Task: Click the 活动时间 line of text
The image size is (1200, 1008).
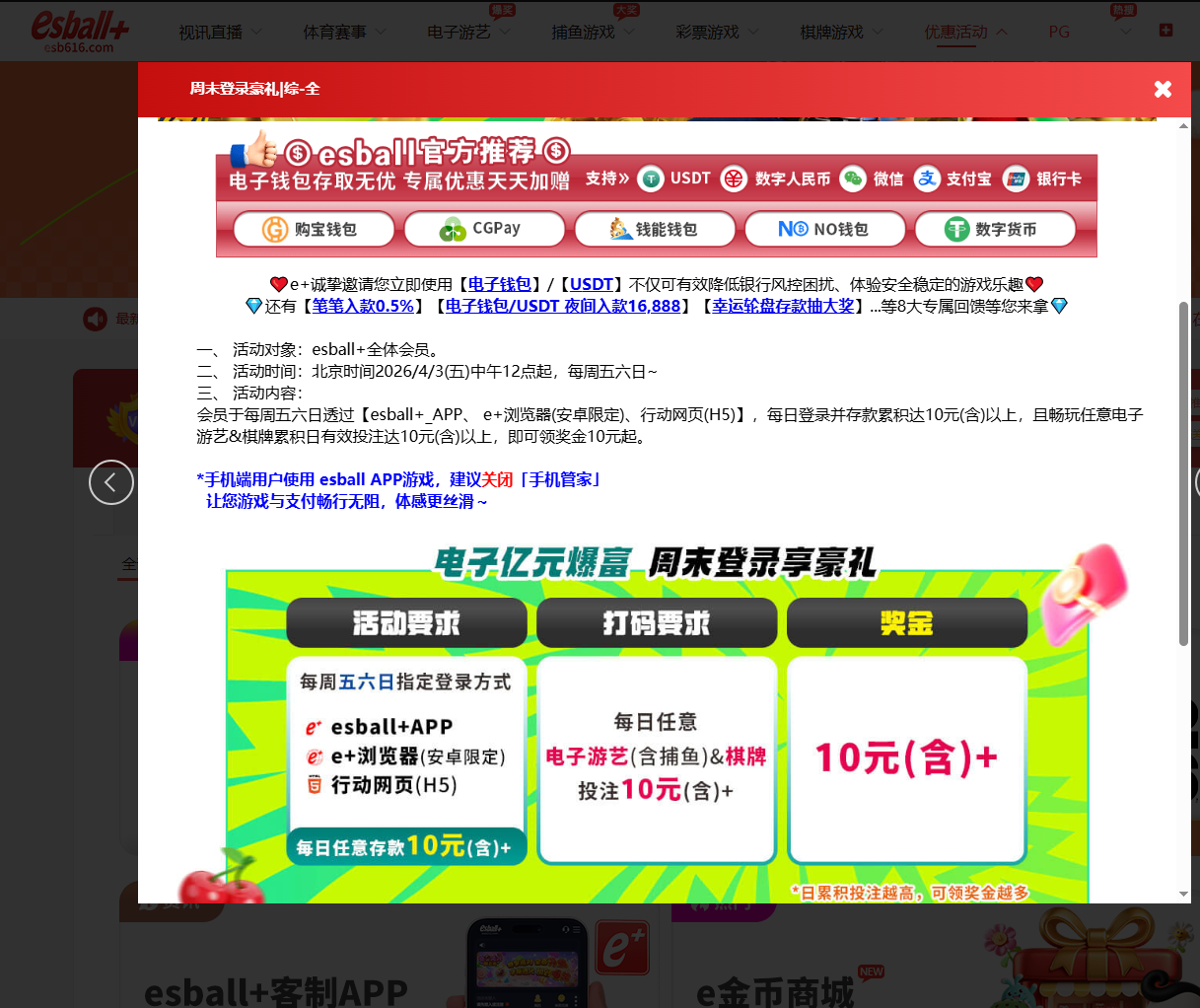Action: pyautogui.click(x=427, y=371)
